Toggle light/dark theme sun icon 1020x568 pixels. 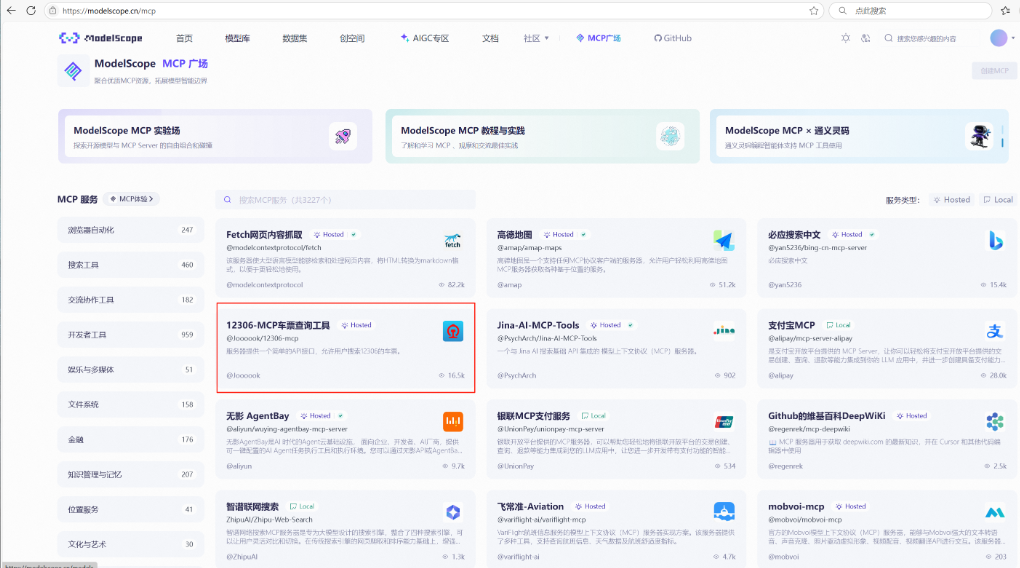pos(845,38)
